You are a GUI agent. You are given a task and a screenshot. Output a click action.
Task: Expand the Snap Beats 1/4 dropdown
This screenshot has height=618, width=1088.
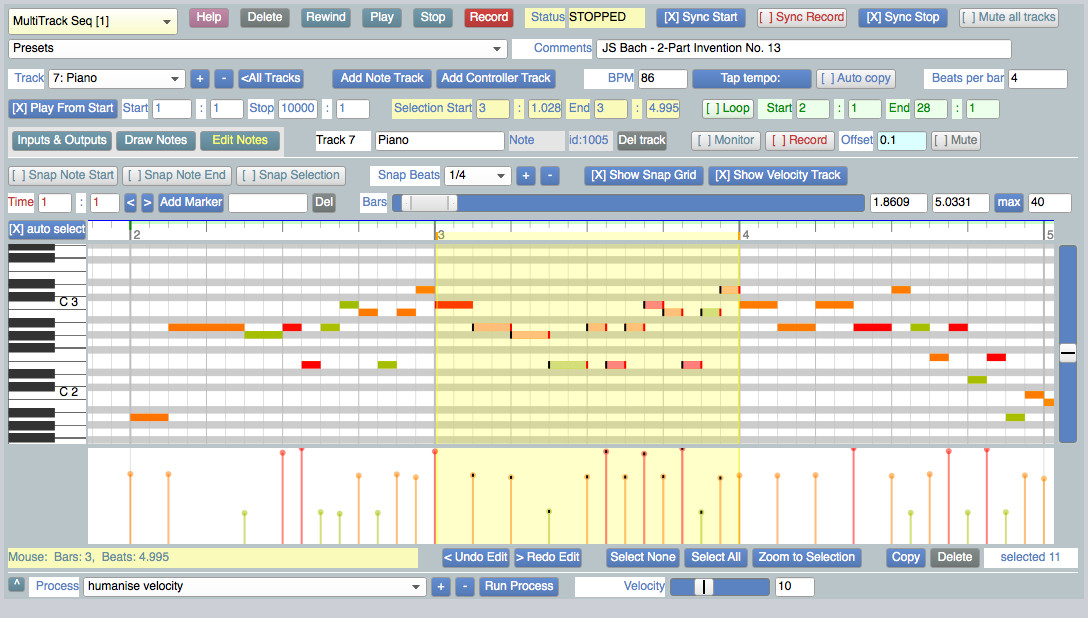pyautogui.click(x=477, y=175)
